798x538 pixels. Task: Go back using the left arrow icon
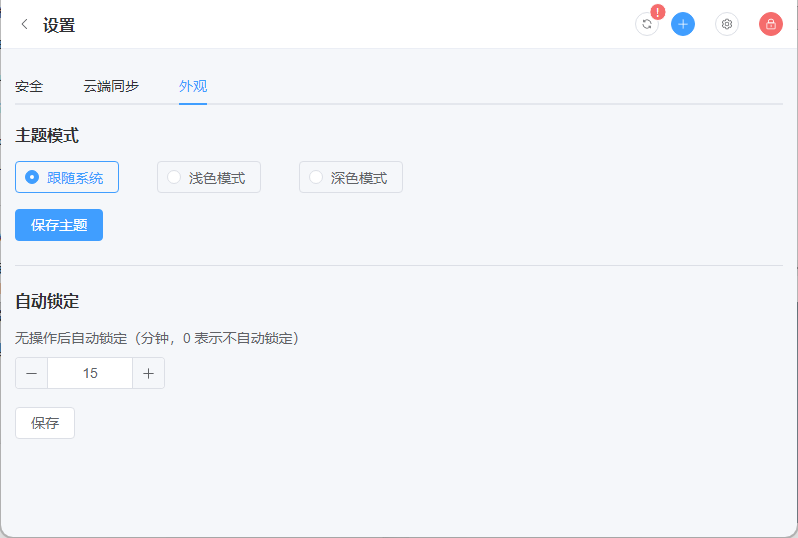point(24,24)
